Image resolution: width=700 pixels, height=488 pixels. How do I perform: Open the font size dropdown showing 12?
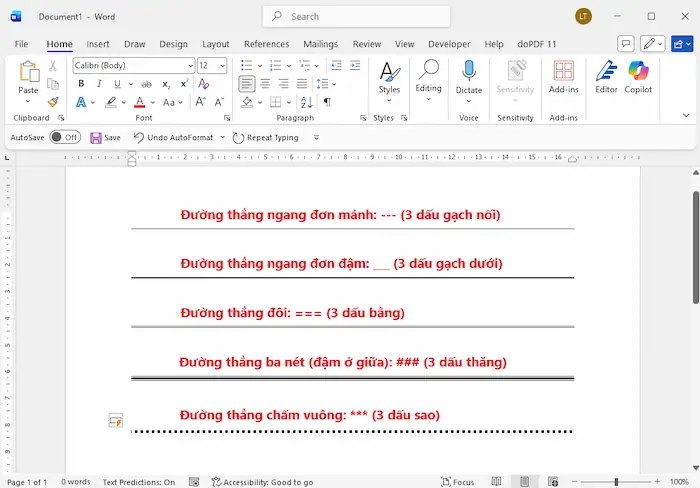(x=222, y=66)
